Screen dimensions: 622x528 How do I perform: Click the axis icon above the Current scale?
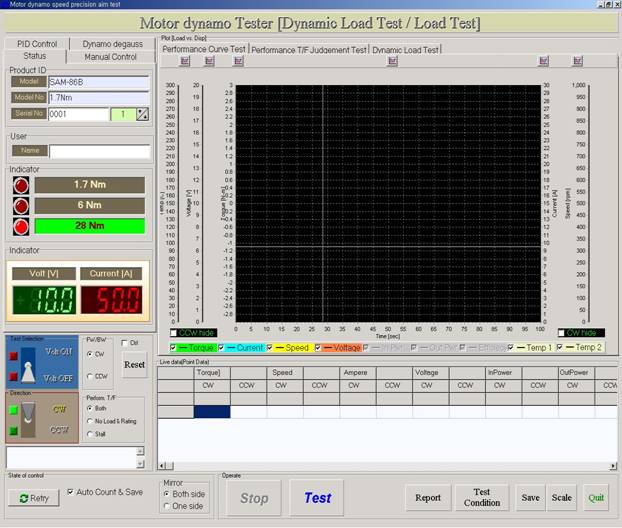(544, 61)
